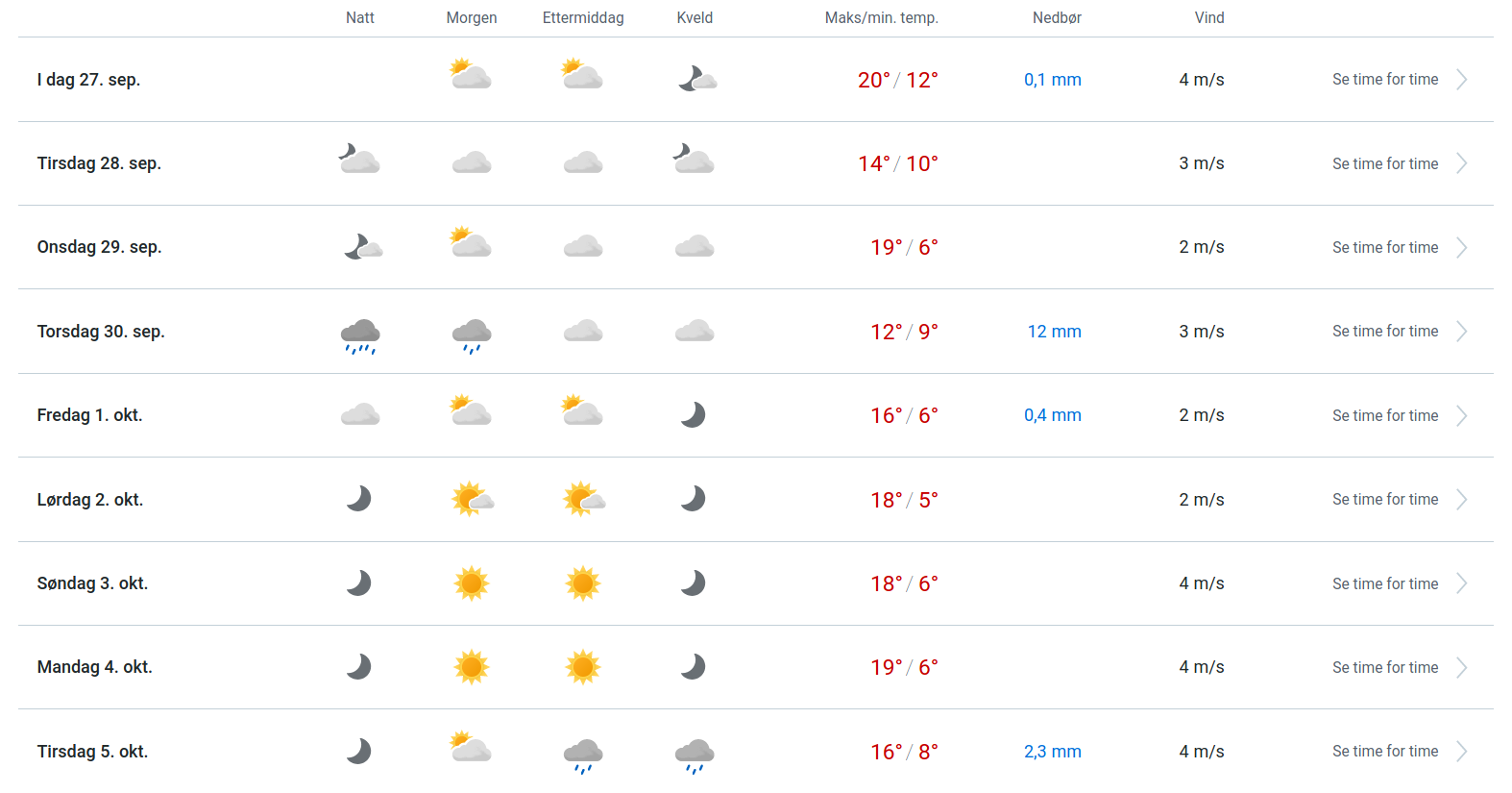Viewport: 1512px width, 793px height.
Task: Expand chevron for I dag 27. sep.
Action: point(1461,80)
